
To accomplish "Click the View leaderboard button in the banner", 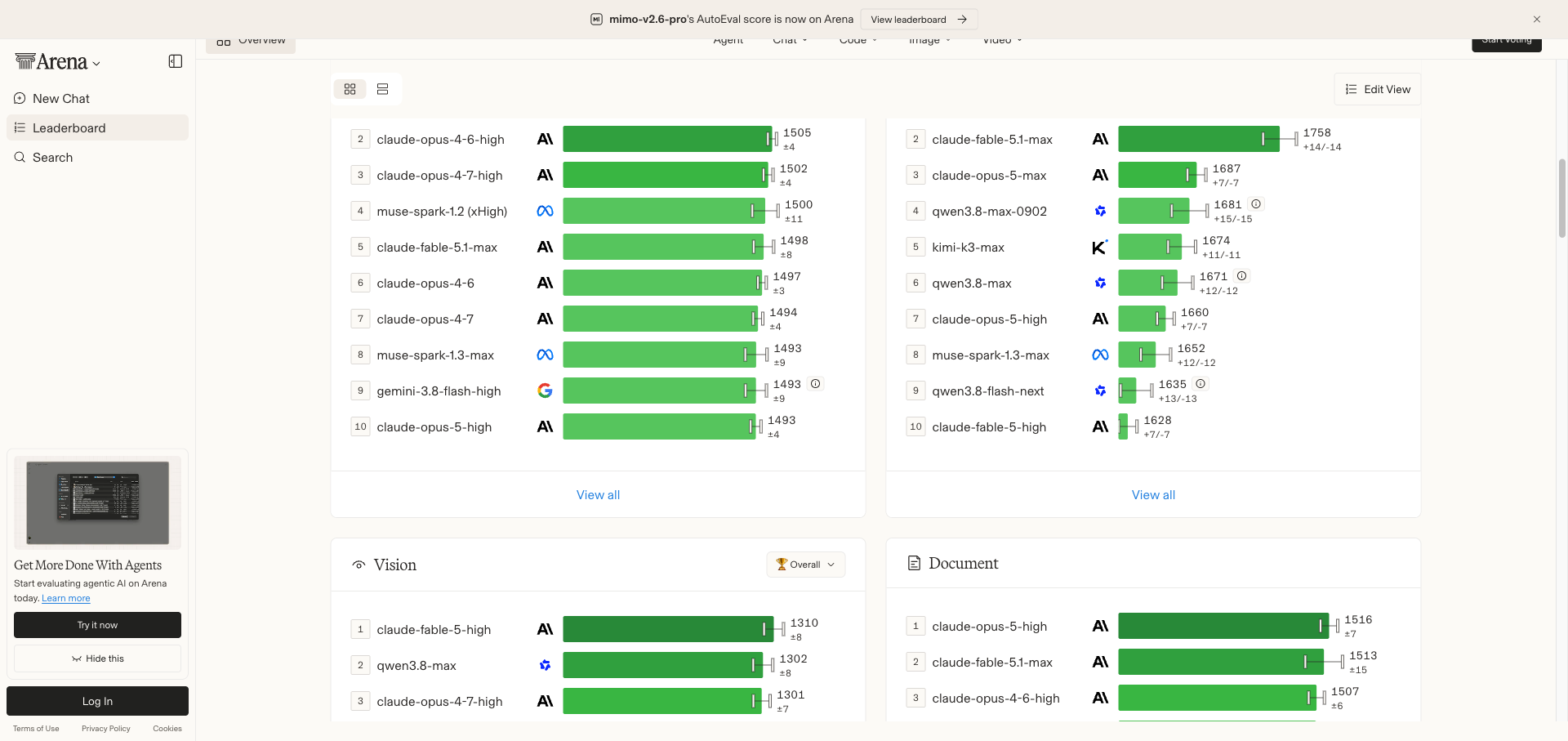I will [x=919, y=20].
